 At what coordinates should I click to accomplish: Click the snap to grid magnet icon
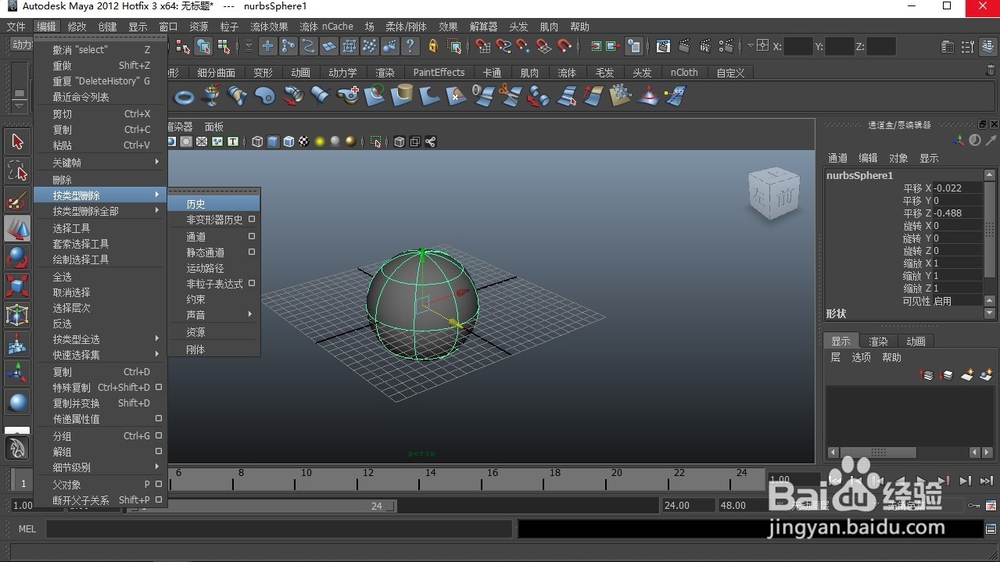[483, 46]
